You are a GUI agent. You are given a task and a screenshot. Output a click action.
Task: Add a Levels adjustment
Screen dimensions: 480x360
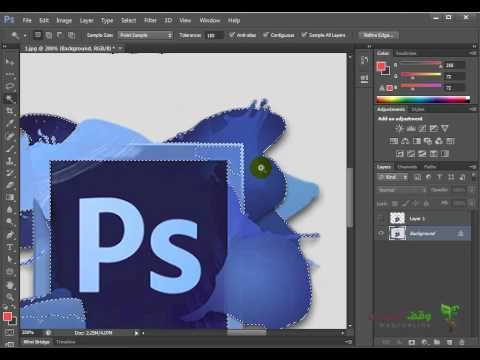[411, 128]
